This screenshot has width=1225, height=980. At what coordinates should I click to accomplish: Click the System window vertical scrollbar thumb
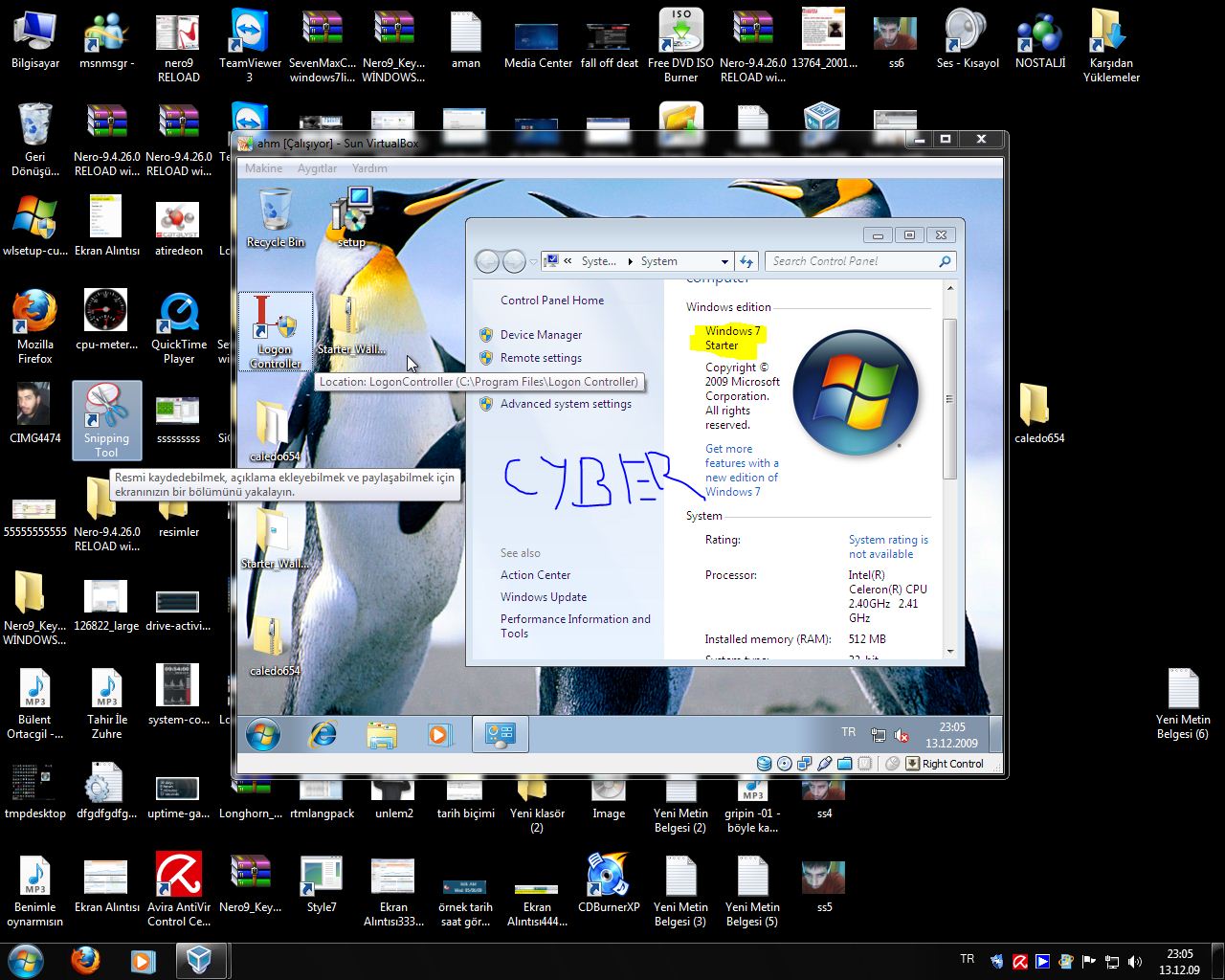click(x=950, y=399)
